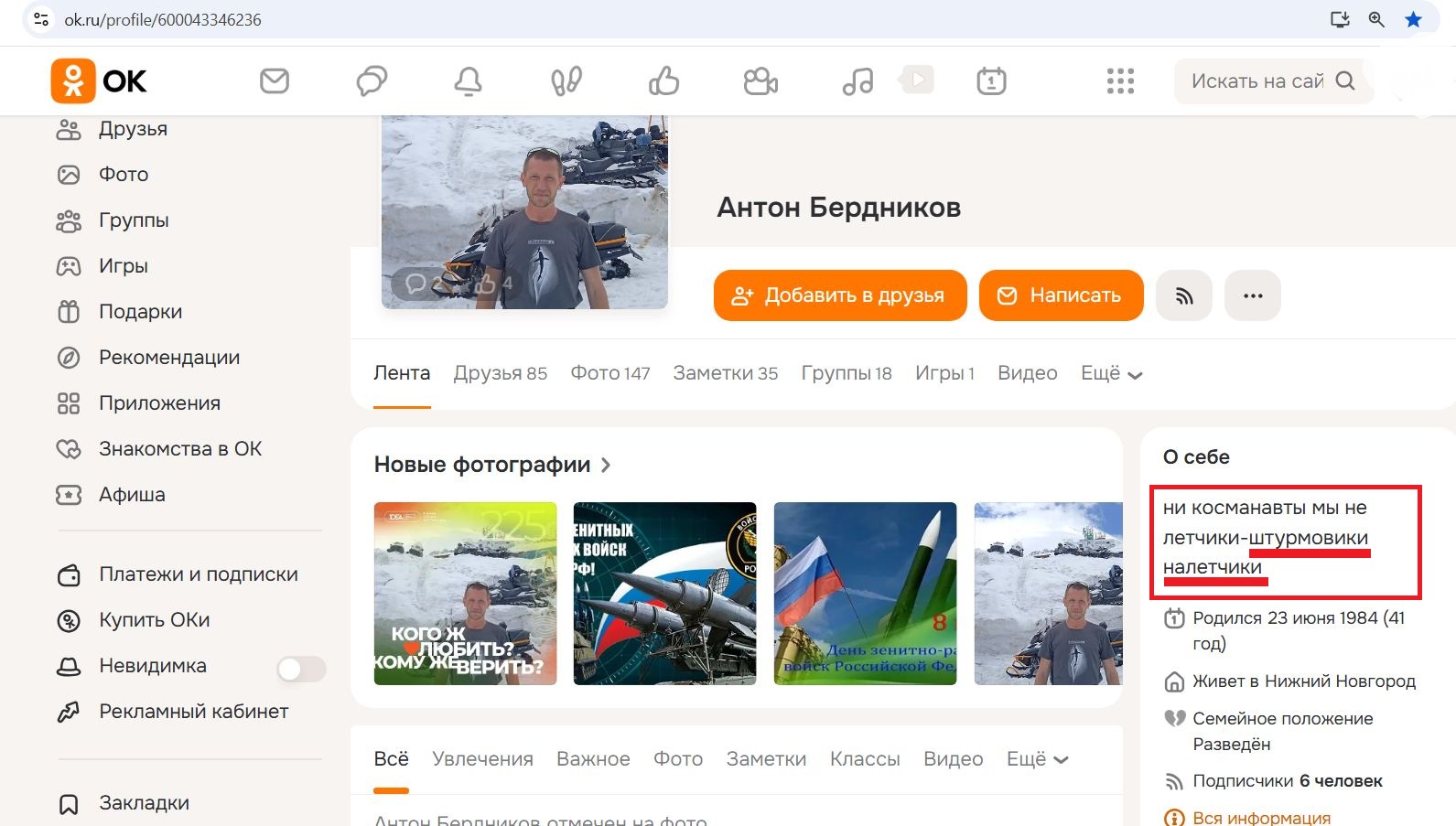Open Знакомства в ОК in sidebar
Viewport: 1456px width, 826px height.
point(180,448)
